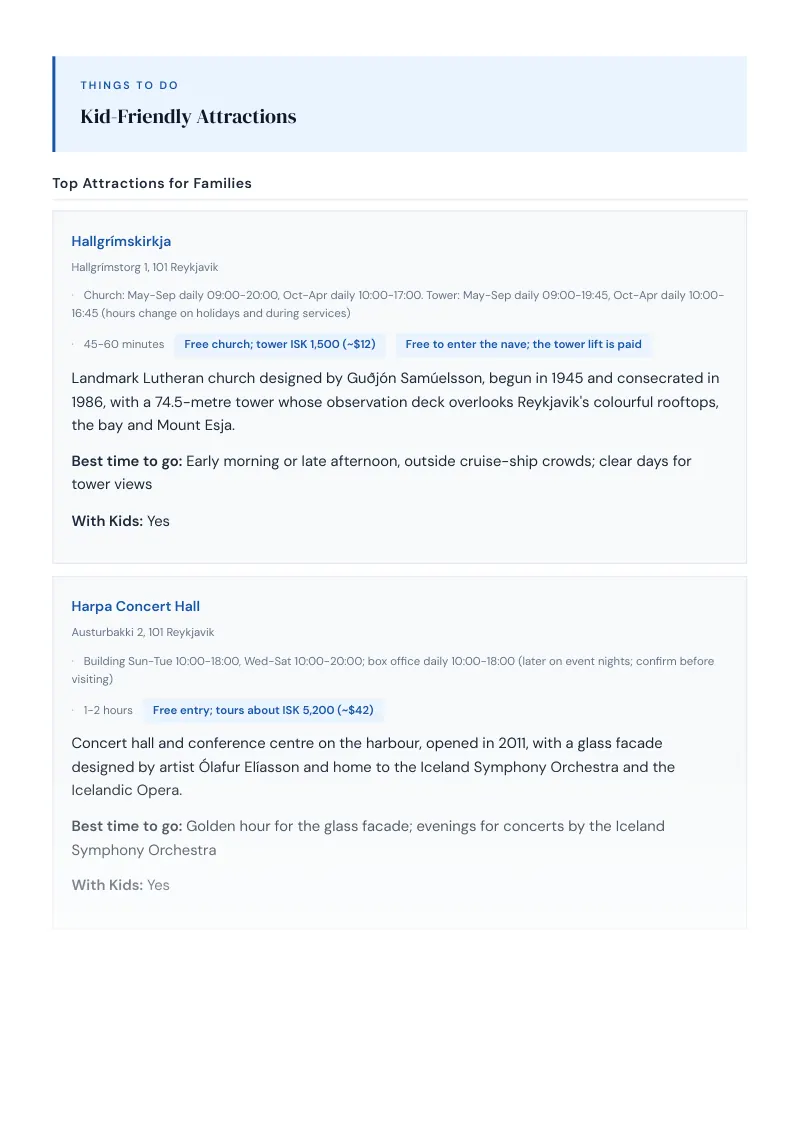Click the Harpa concert hall description paragraph
The image size is (800, 1132).
pyautogui.click(x=373, y=767)
